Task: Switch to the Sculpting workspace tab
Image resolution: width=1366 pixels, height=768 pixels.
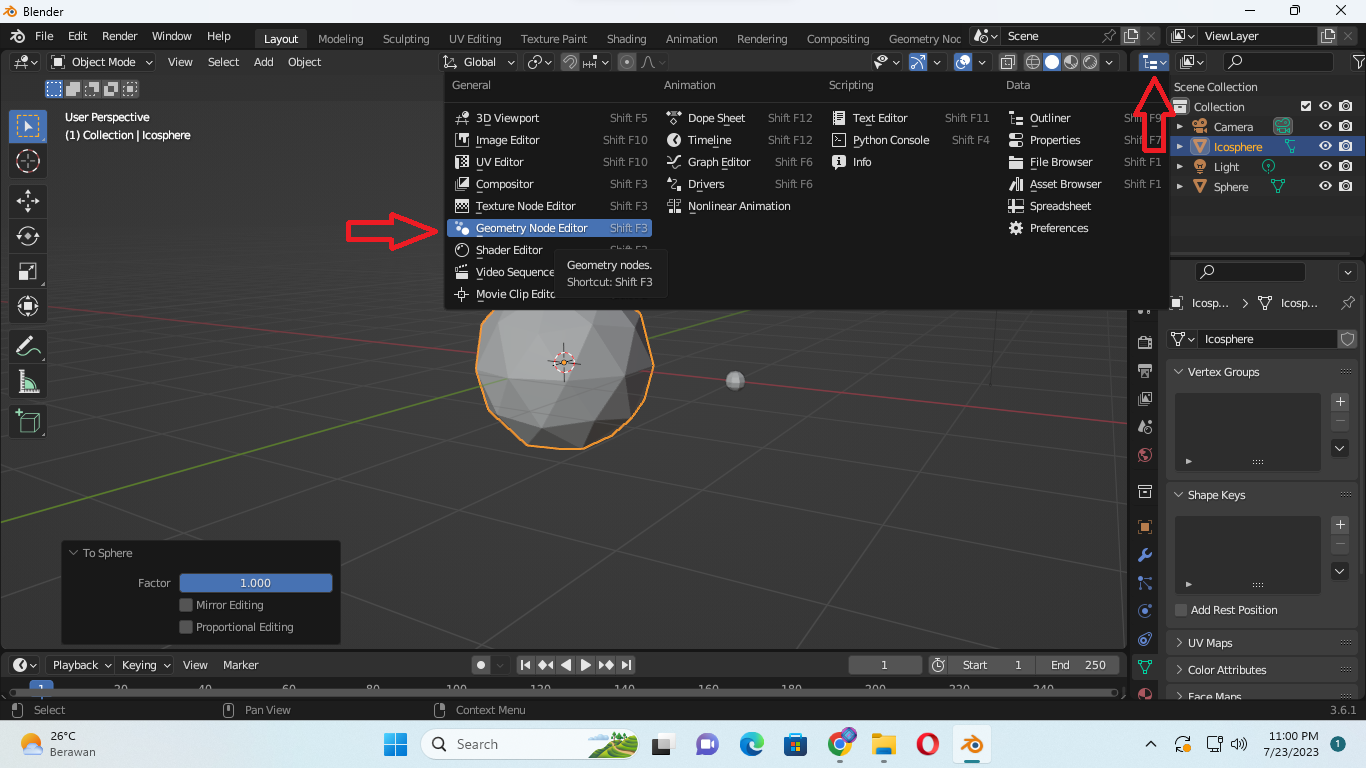Action: [406, 39]
